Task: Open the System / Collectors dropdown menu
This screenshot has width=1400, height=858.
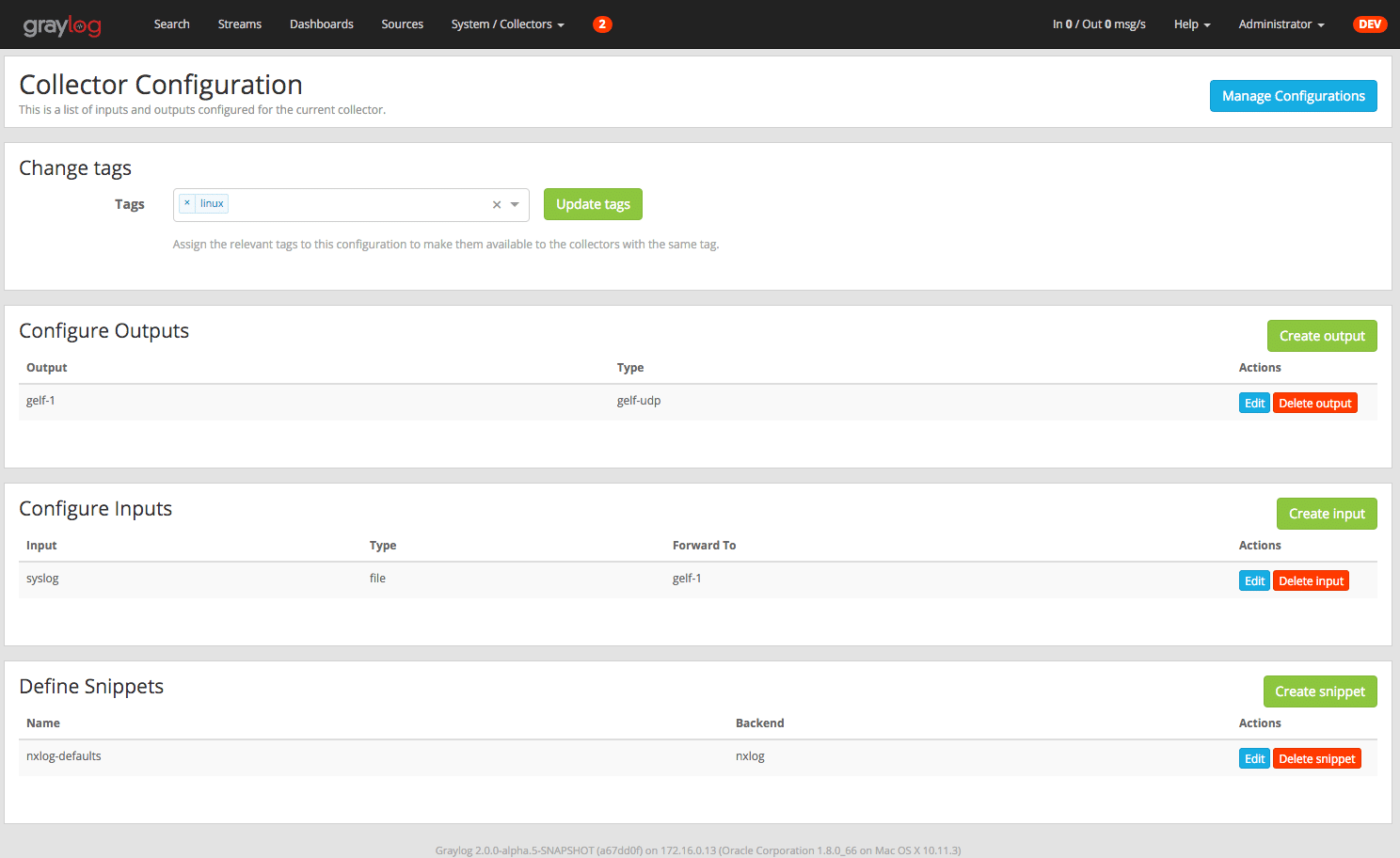Action: click(507, 24)
